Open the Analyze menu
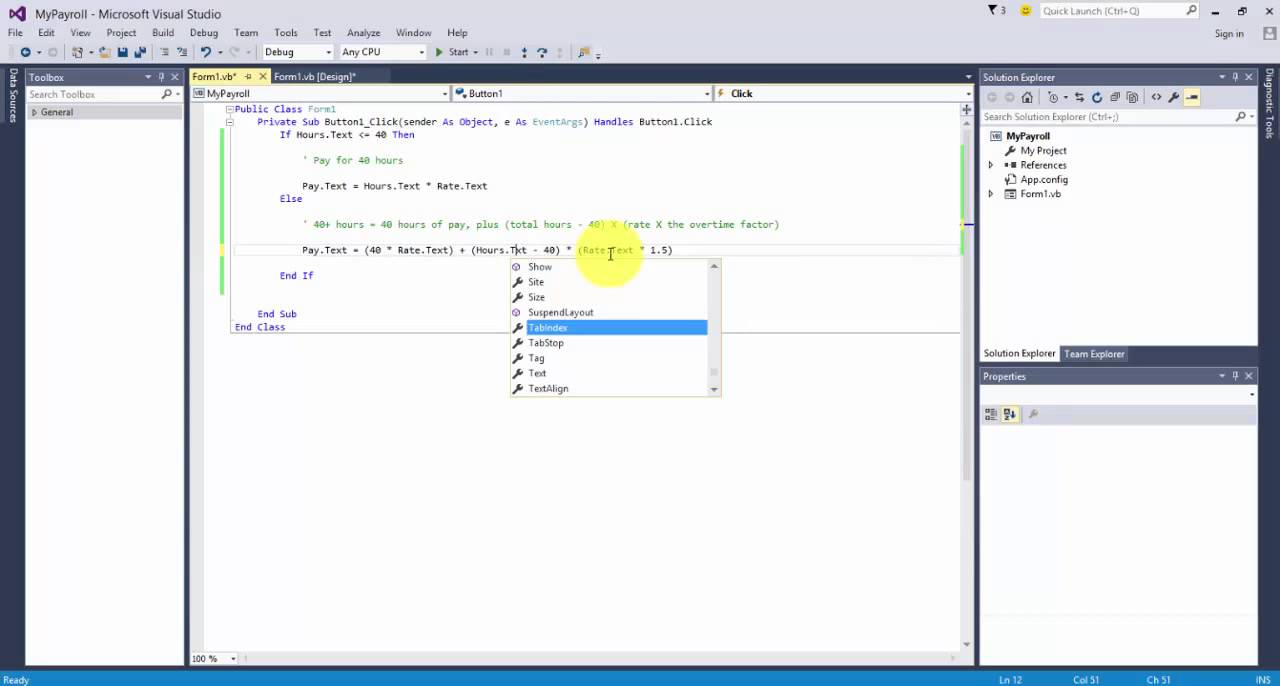 pyautogui.click(x=364, y=33)
